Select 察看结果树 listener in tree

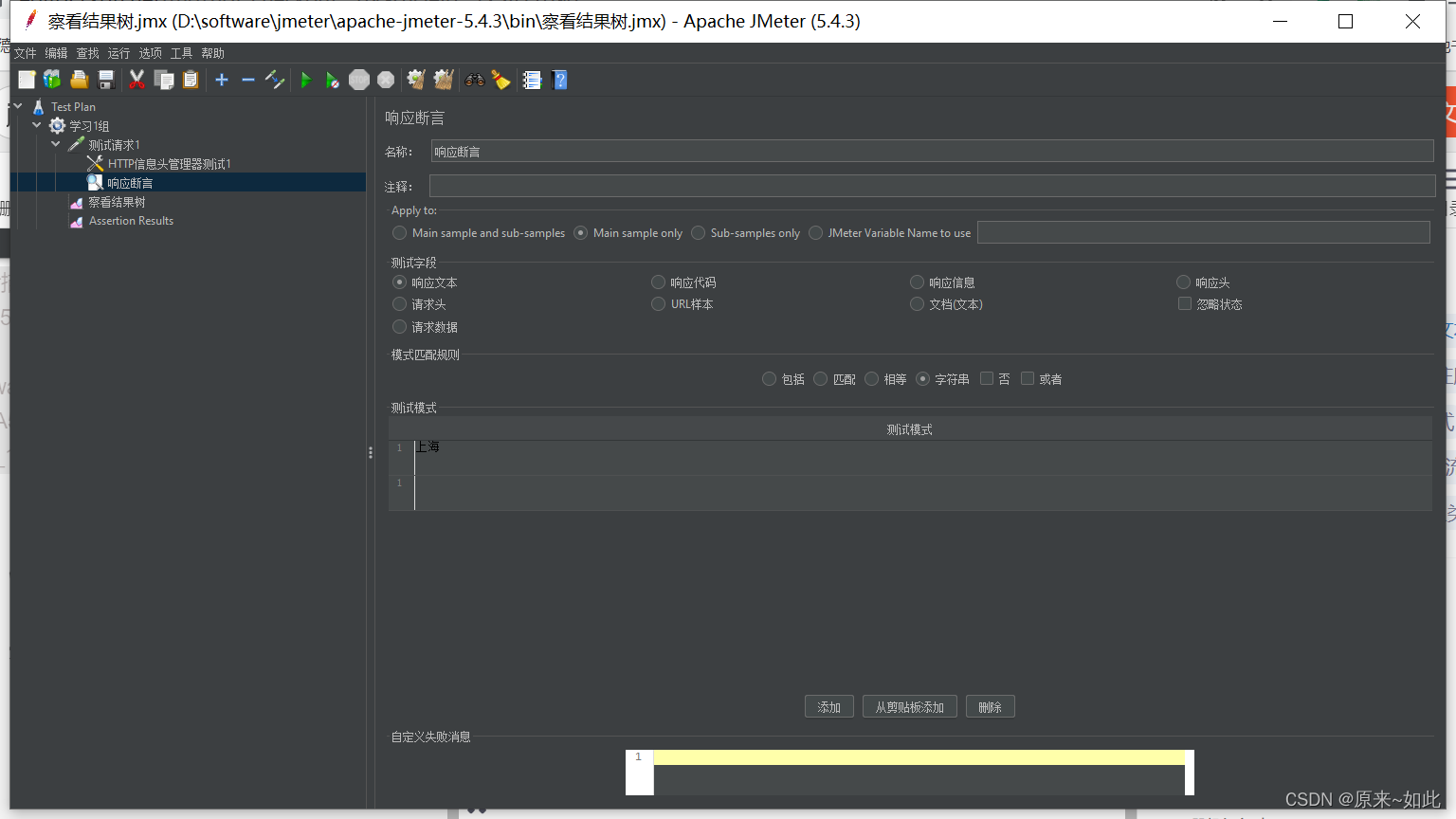coord(117,202)
